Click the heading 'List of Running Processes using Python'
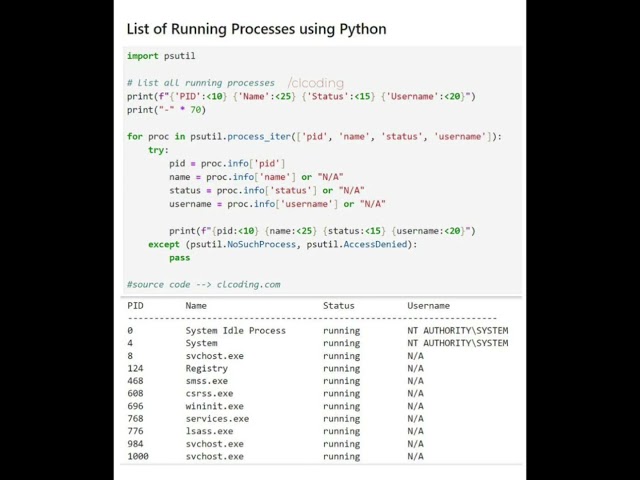Viewport: 640px width, 480px height. click(x=256, y=29)
